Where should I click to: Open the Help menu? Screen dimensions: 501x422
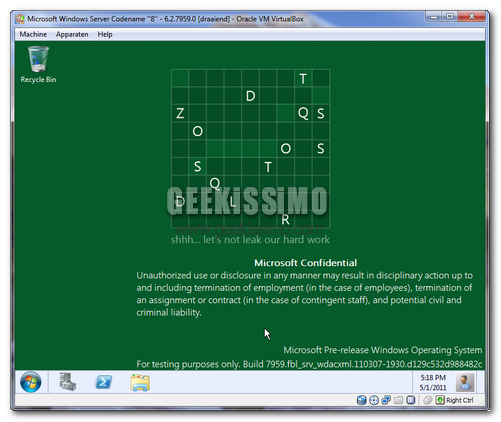(105, 34)
